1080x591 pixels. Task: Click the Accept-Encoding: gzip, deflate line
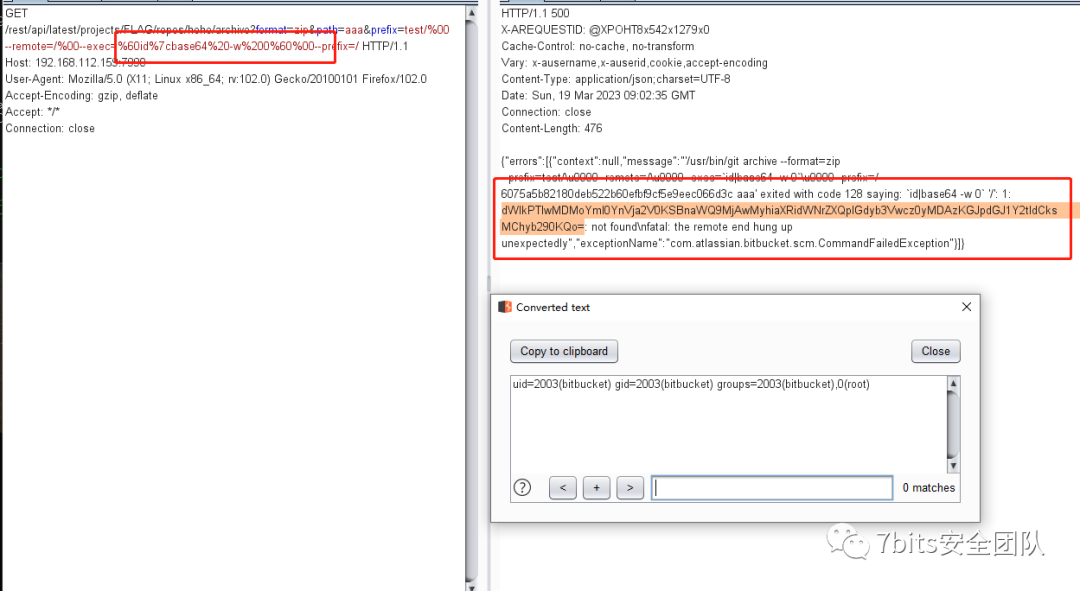81,96
